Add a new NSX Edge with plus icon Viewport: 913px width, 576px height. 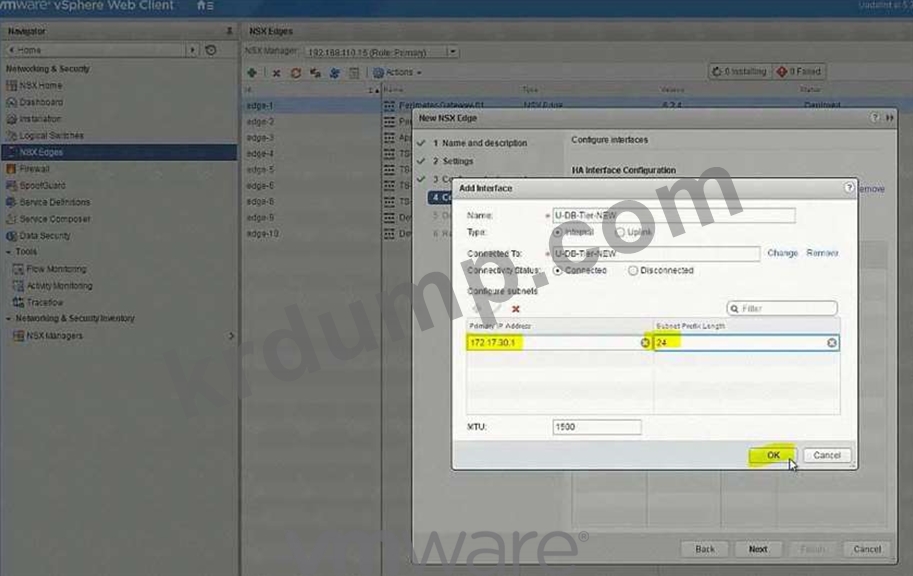click(x=252, y=73)
